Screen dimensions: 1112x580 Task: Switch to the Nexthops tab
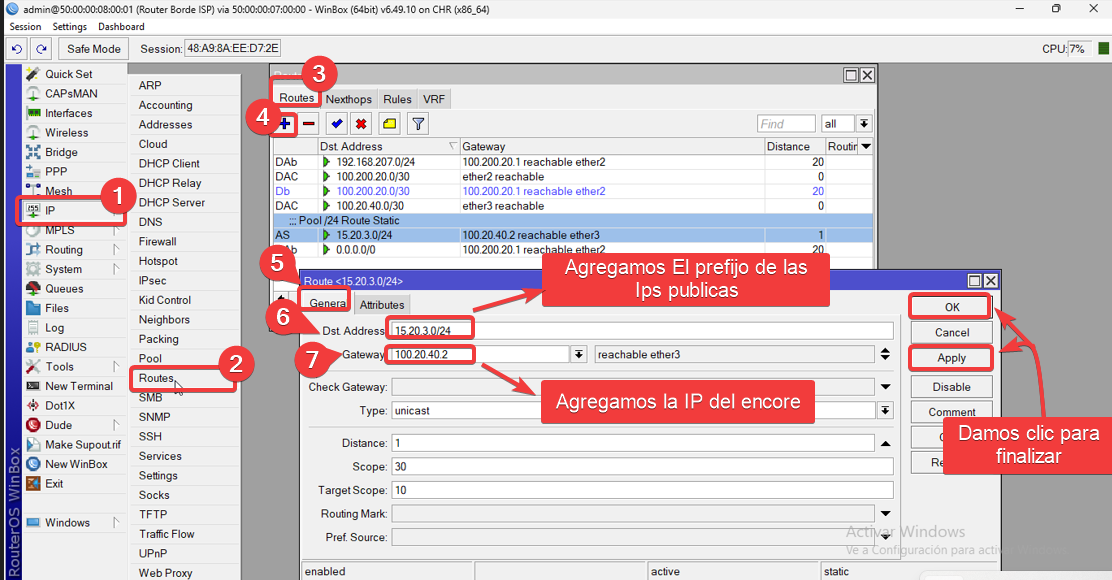click(348, 99)
